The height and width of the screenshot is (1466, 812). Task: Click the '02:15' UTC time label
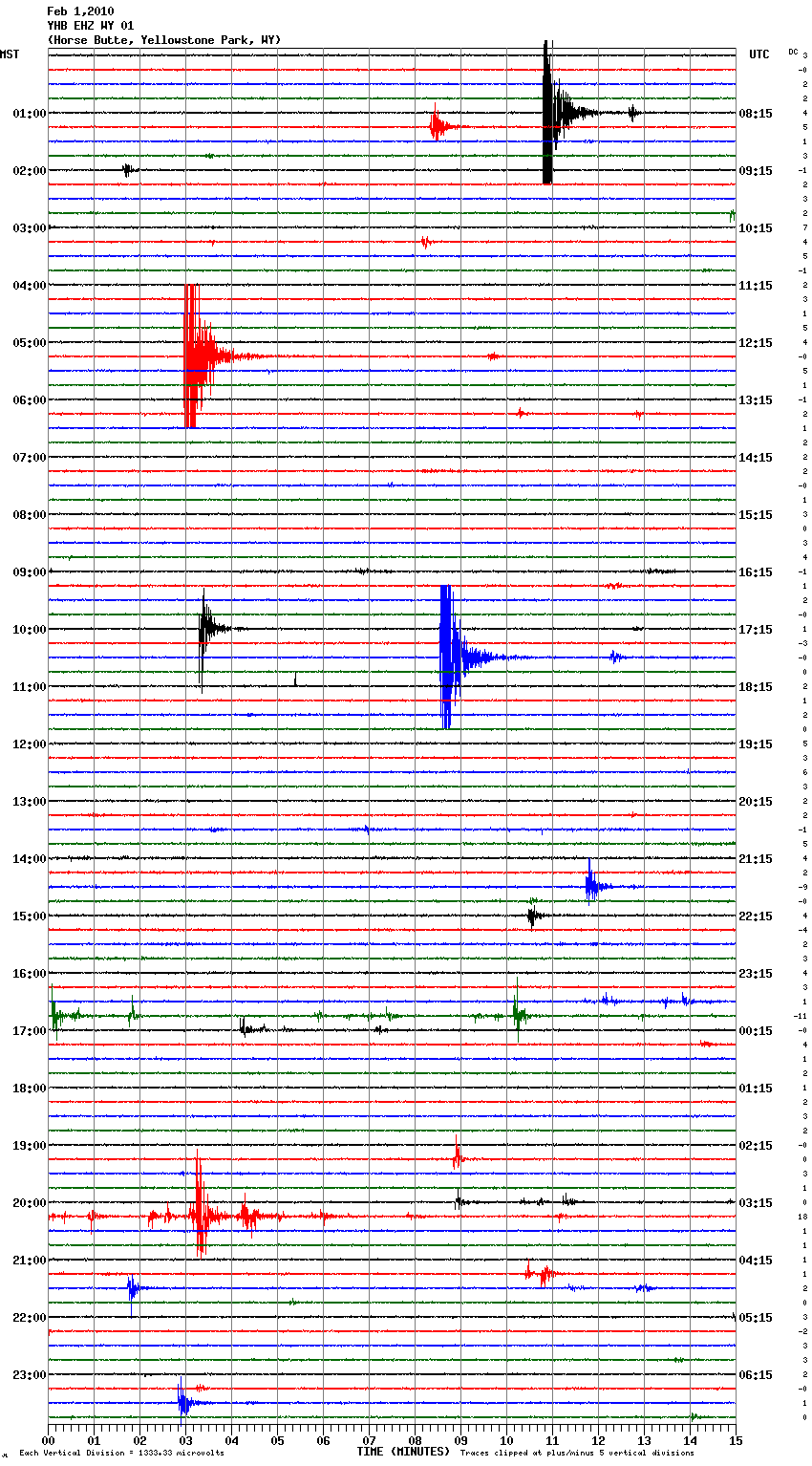tap(756, 1146)
